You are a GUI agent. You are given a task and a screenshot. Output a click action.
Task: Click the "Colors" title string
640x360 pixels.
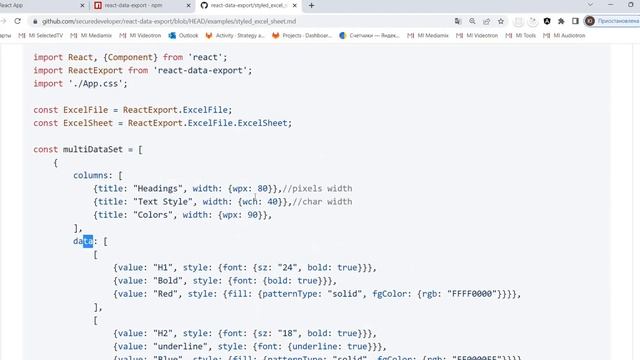[x=153, y=215]
